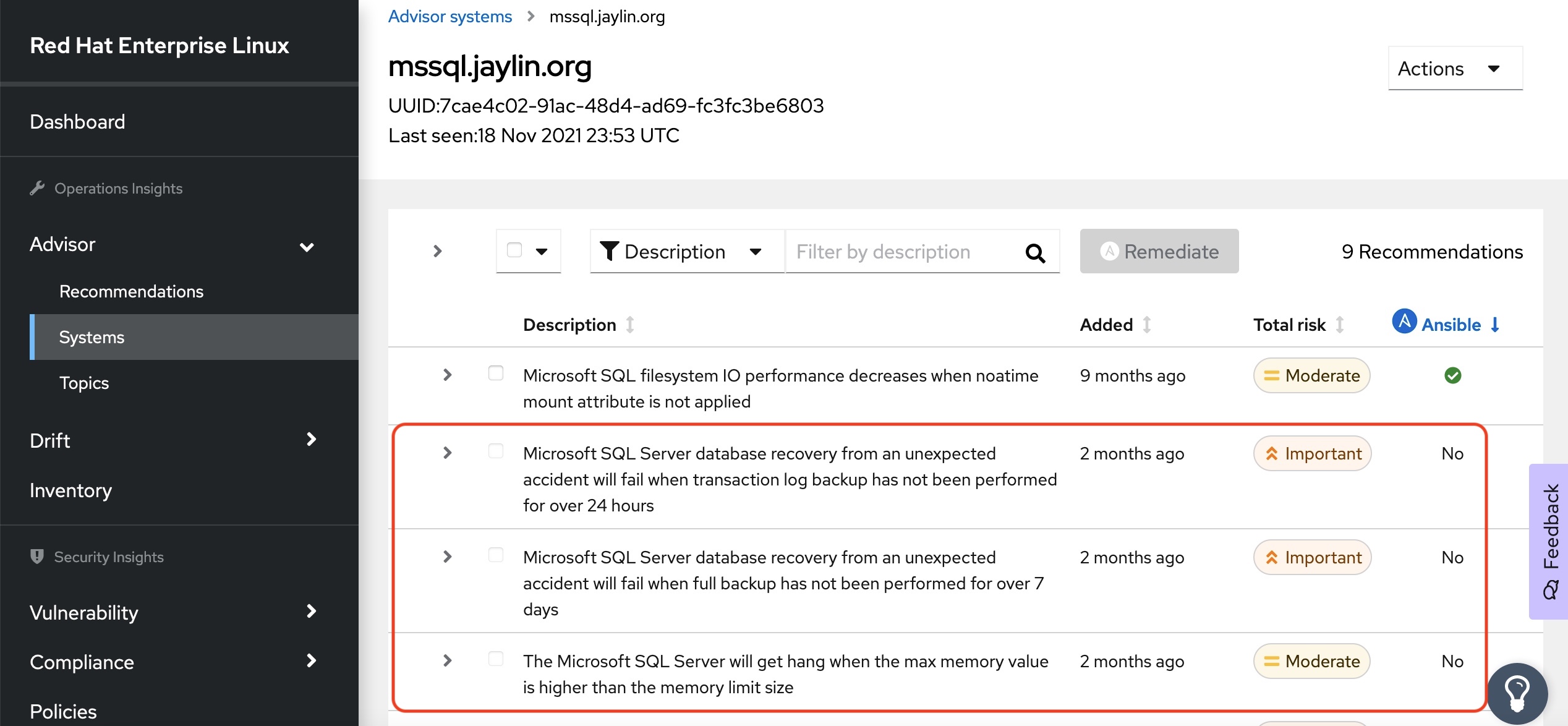
Task: Expand all rows with the toolbar chevron
Action: tap(438, 251)
